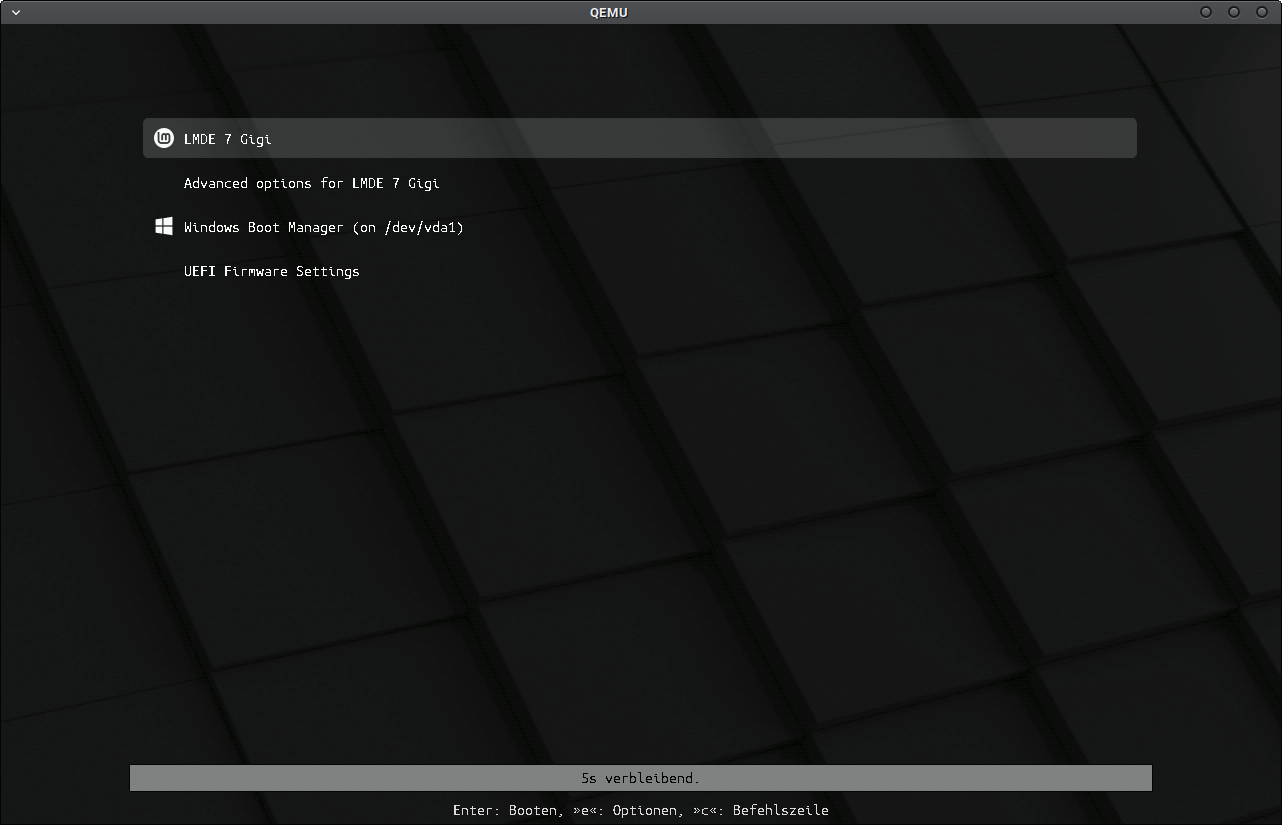Click the QEMU title bar text
This screenshot has width=1282, height=825.
pos(609,12)
